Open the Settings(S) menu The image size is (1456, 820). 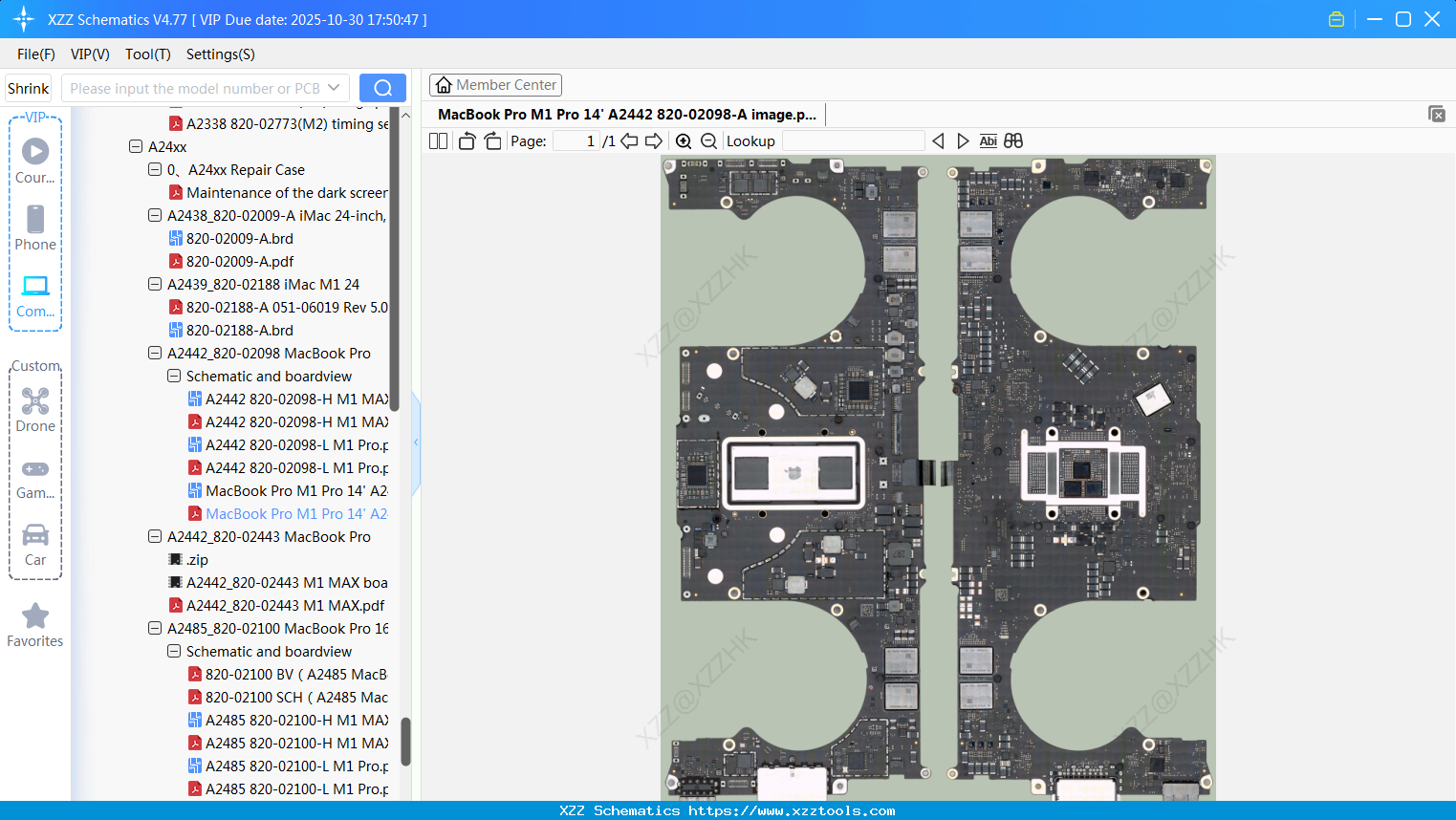tap(220, 54)
